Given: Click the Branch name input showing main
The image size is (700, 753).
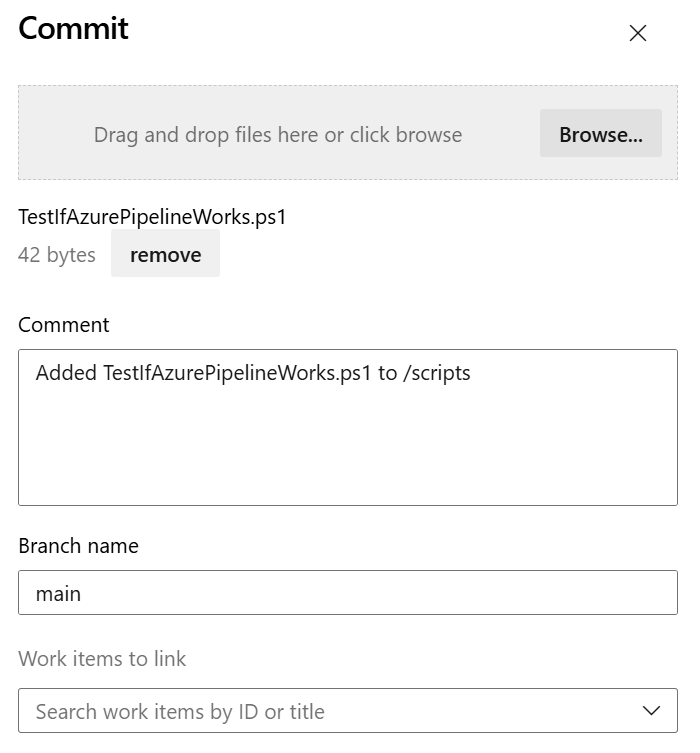Looking at the screenshot, I should click(x=347, y=593).
